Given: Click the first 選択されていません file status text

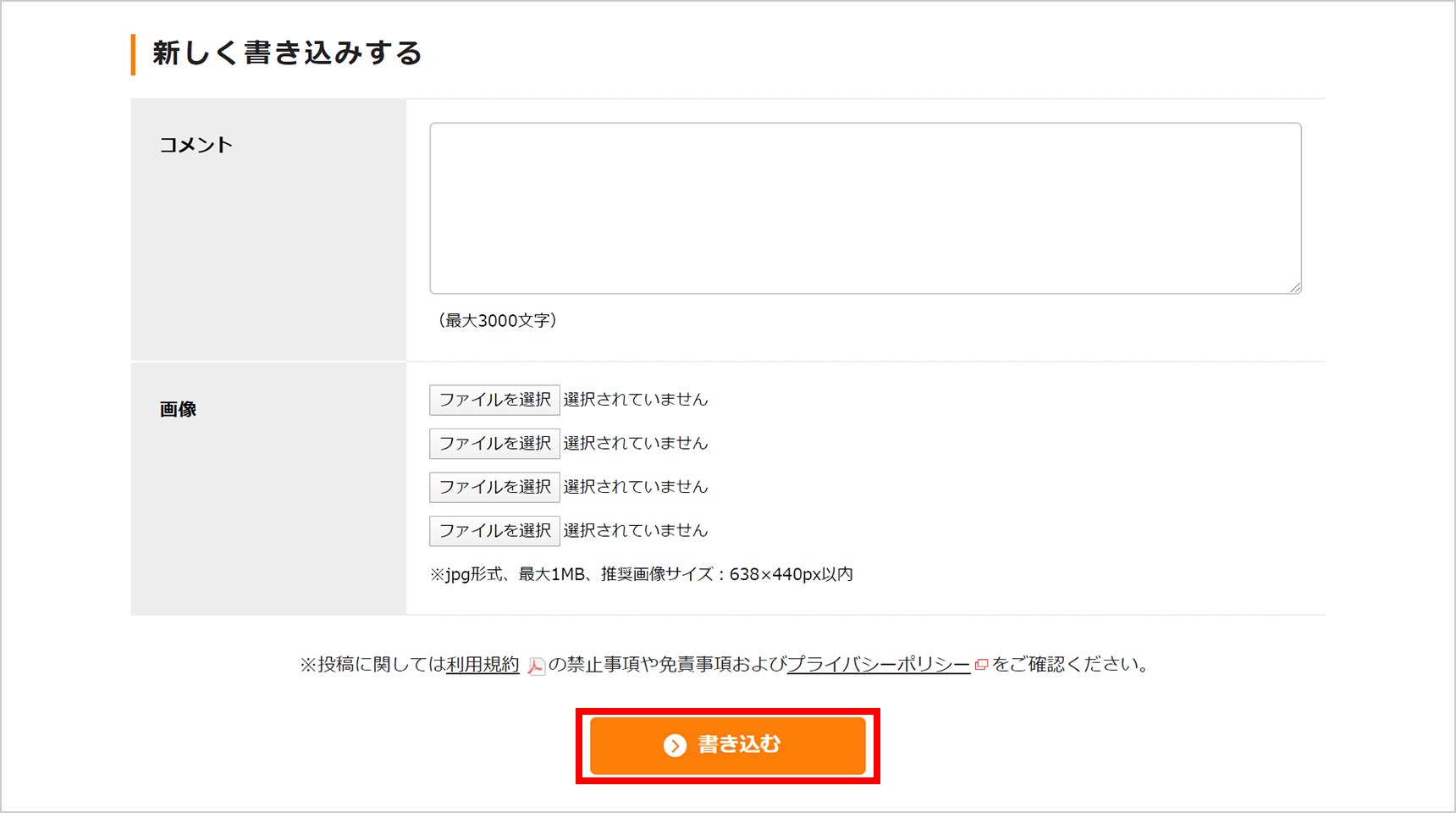Looking at the screenshot, I should pos(636,400).
